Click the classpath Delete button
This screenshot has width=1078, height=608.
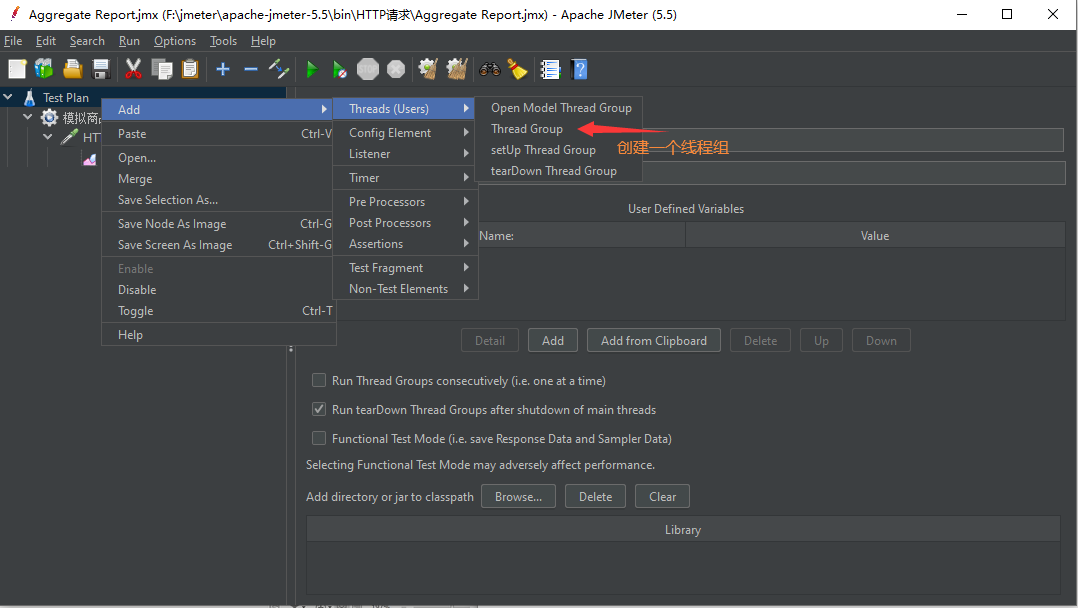tap(595, 497)
